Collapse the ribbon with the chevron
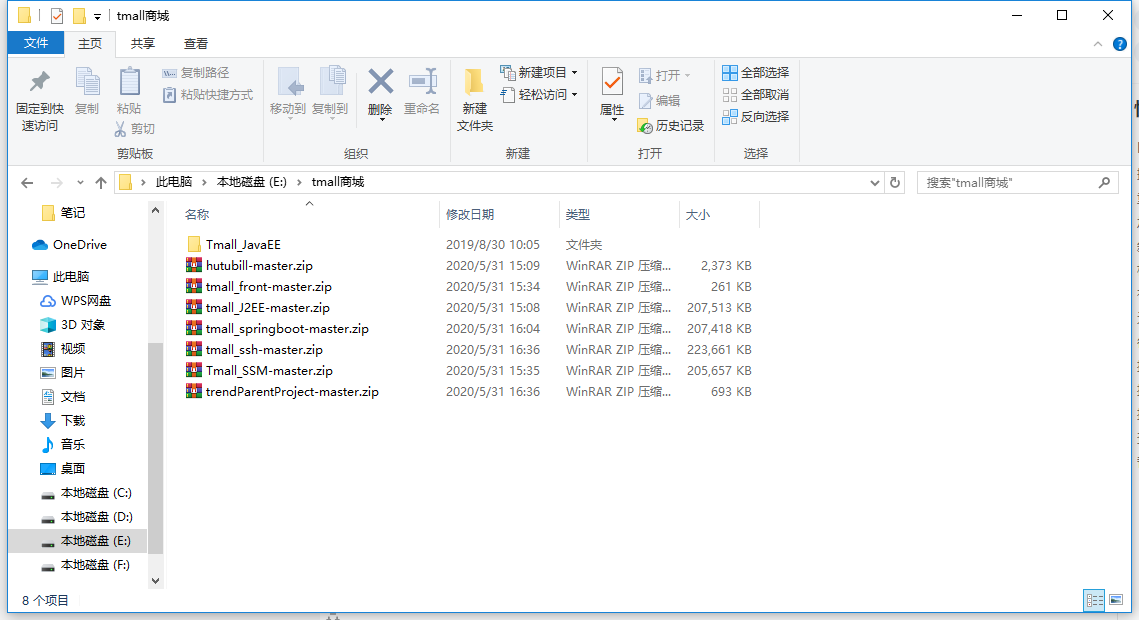The height and width of the screenshot is (620, 1139). pyautogui.click(x=1097, y=43)
